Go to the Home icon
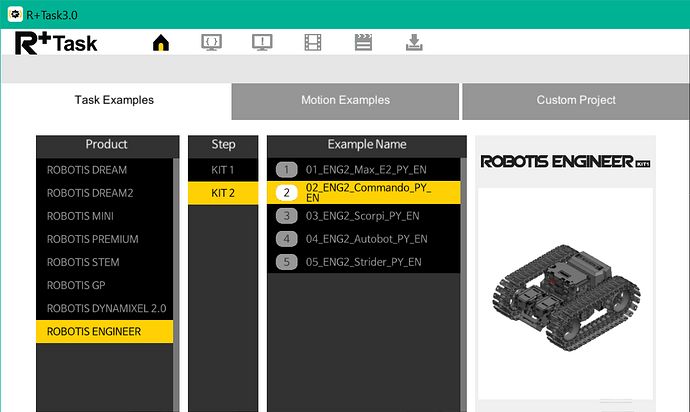Image resolution: width=690 pixels, height=412 pixels. point(161,43)
